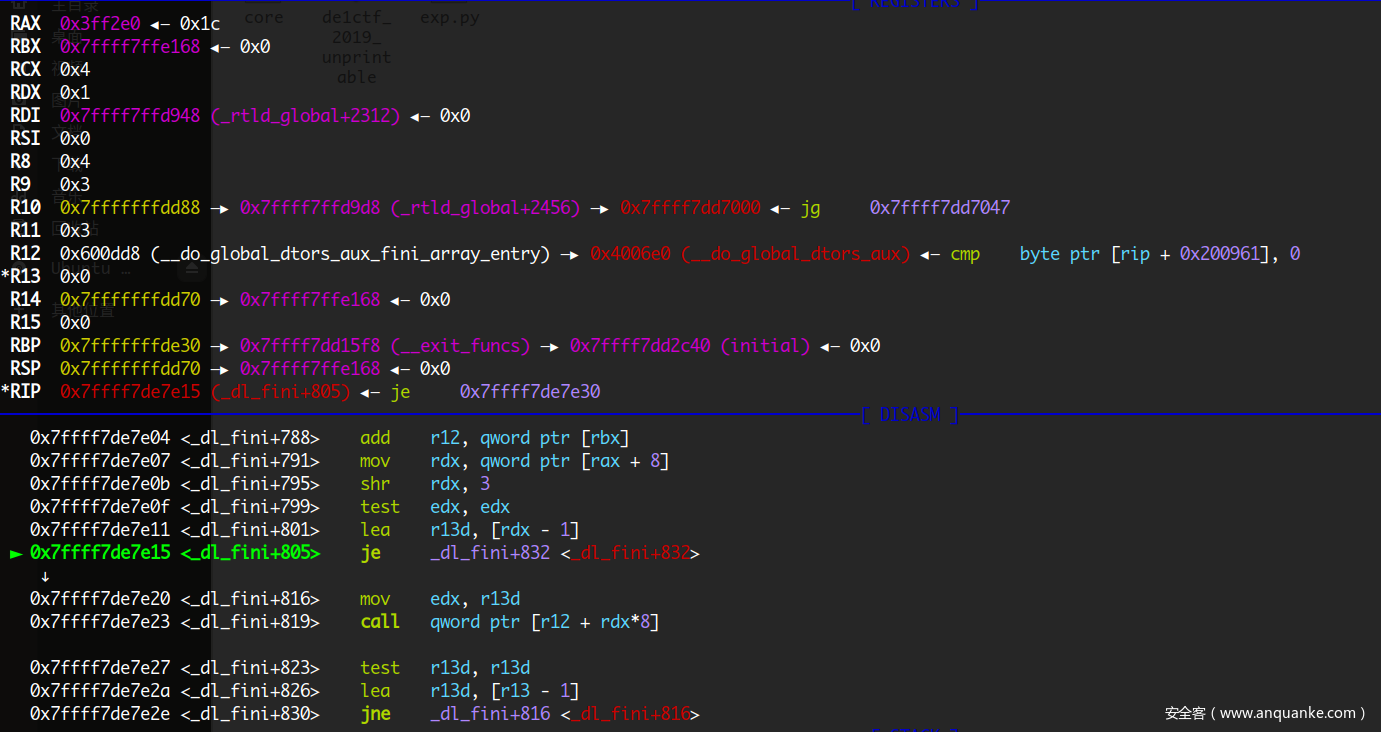Screen dimensions: 1381x732
Task: Click the RBX register label
Action: point(25,46)
